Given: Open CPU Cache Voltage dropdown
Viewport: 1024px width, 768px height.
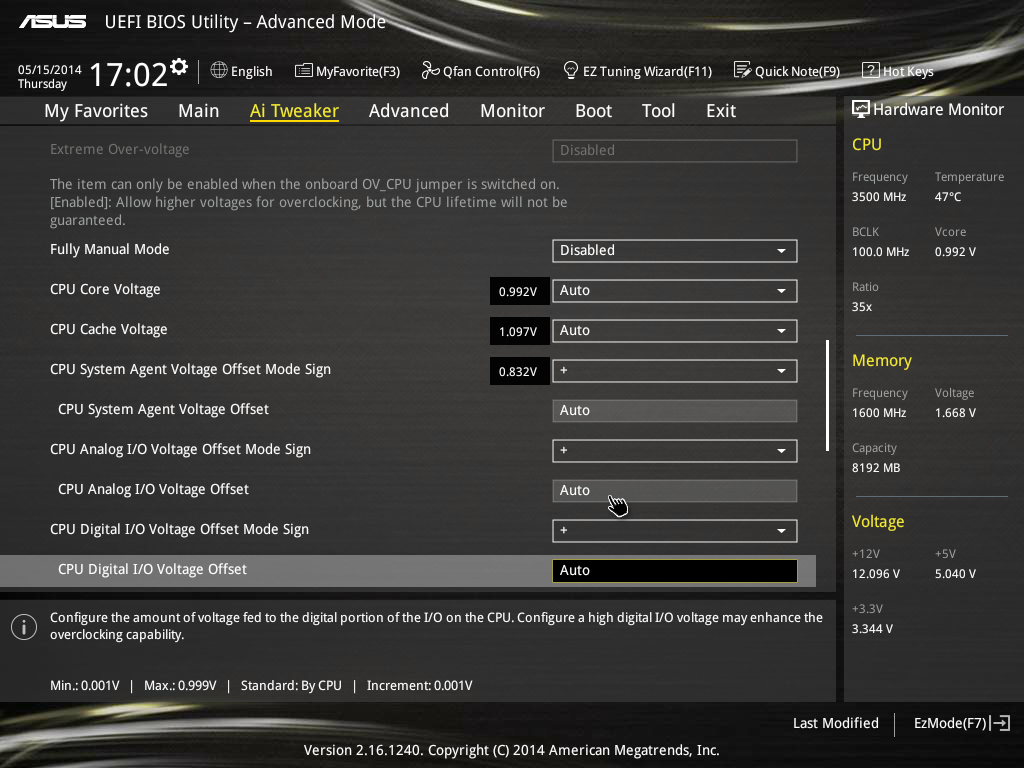Looking at the screenshot, I should [675, 330].
